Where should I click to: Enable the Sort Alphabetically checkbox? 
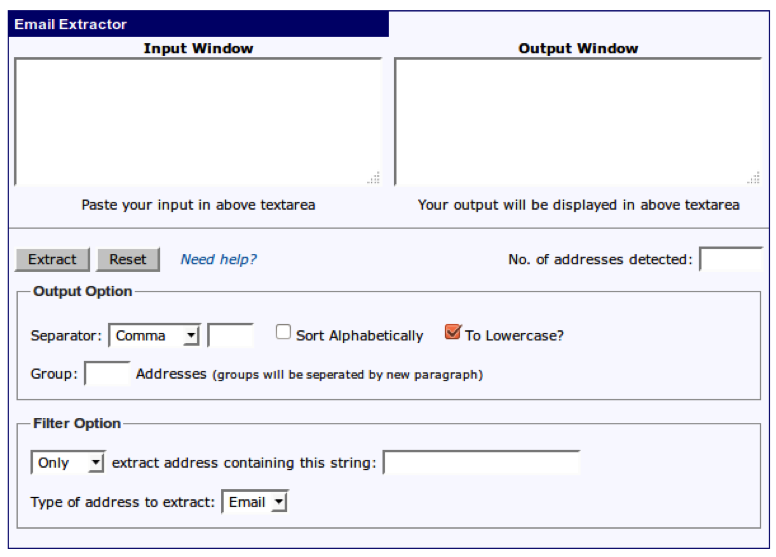pos(283,332)
